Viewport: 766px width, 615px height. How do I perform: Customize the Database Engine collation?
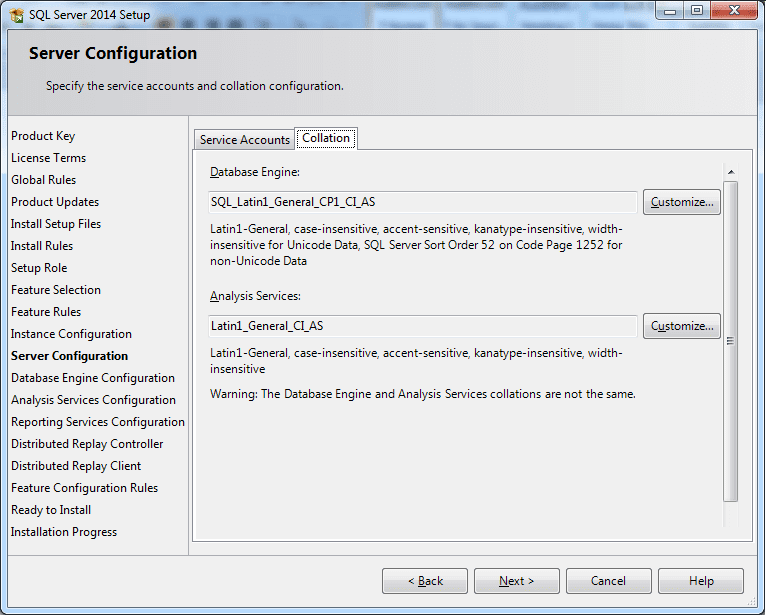coord(681,202)
